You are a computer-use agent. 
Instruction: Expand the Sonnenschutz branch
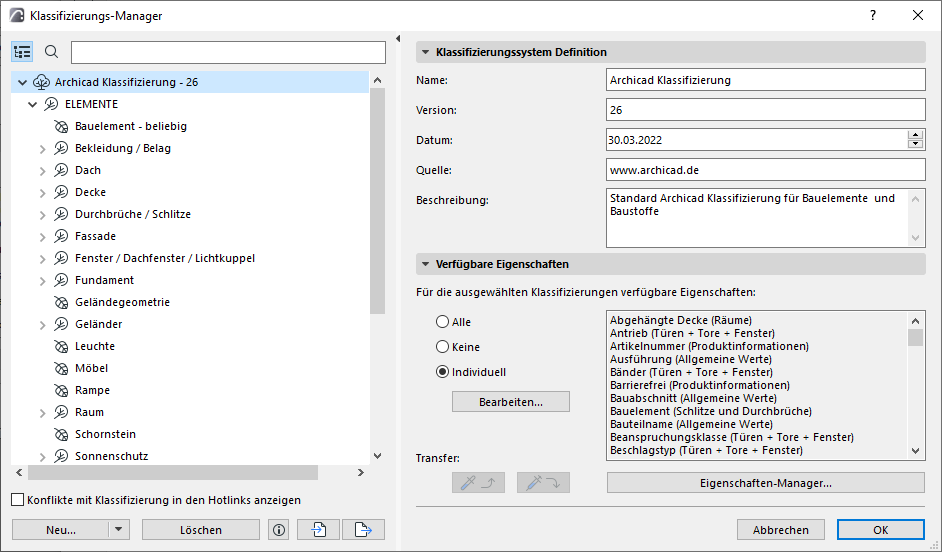coord(43,456)
